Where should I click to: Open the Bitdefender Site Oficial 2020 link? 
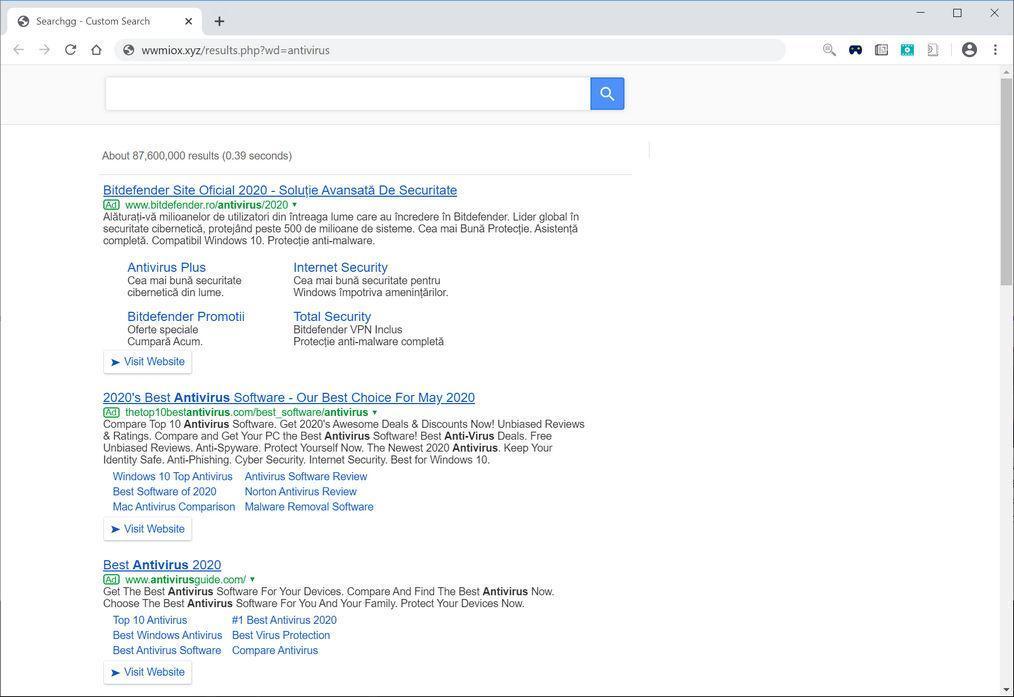[280, 190]
